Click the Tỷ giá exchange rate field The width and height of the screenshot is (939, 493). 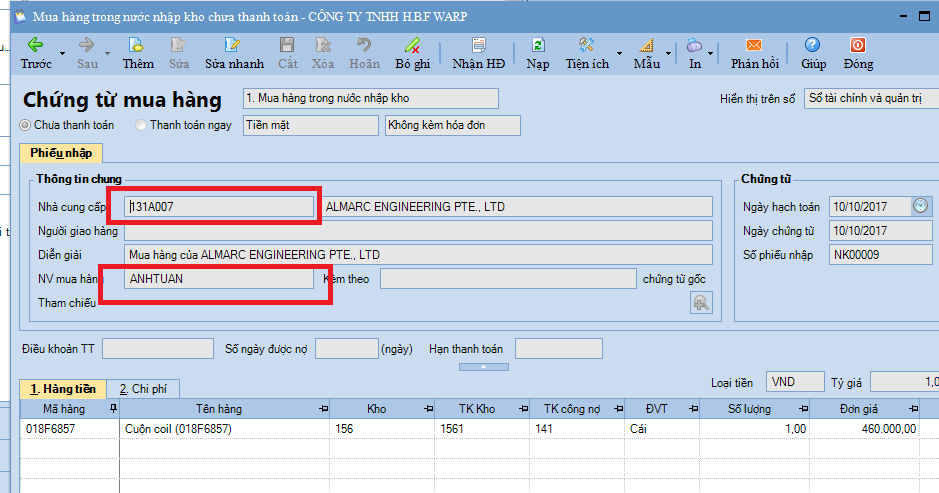(x=904, y=382)
